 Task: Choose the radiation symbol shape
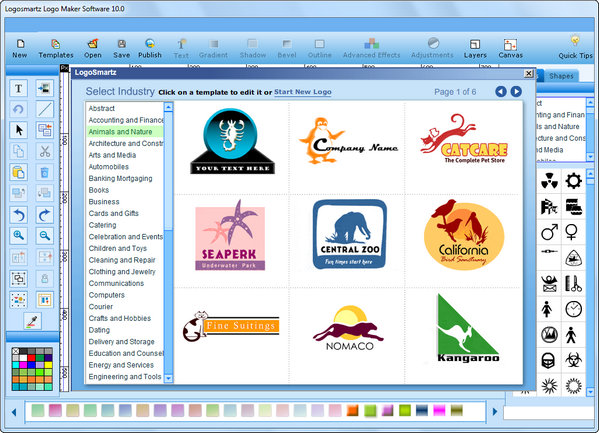[549, 181]
